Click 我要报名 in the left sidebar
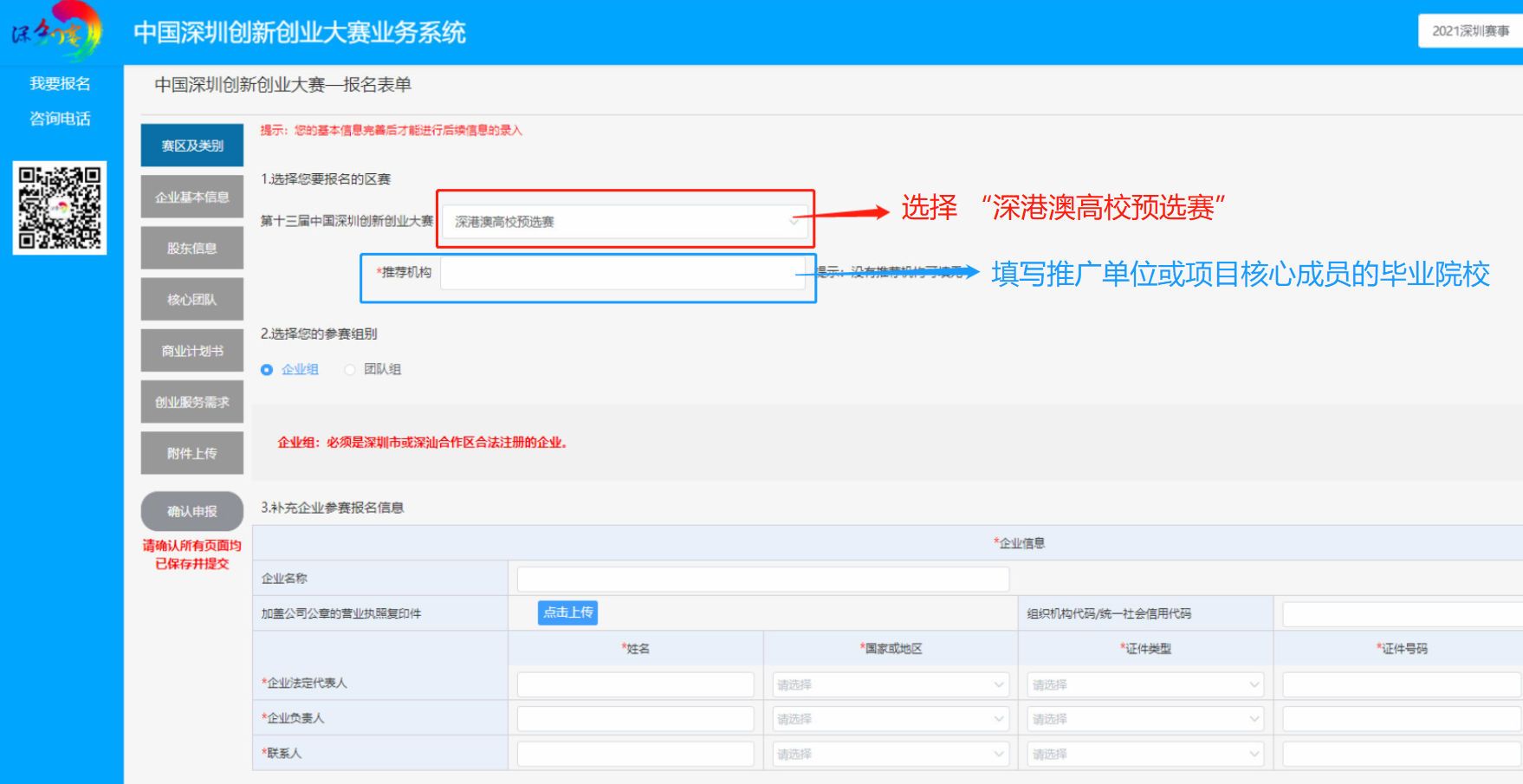The width and height of the screenshot is (1523, 784). [x=60, y=83]
